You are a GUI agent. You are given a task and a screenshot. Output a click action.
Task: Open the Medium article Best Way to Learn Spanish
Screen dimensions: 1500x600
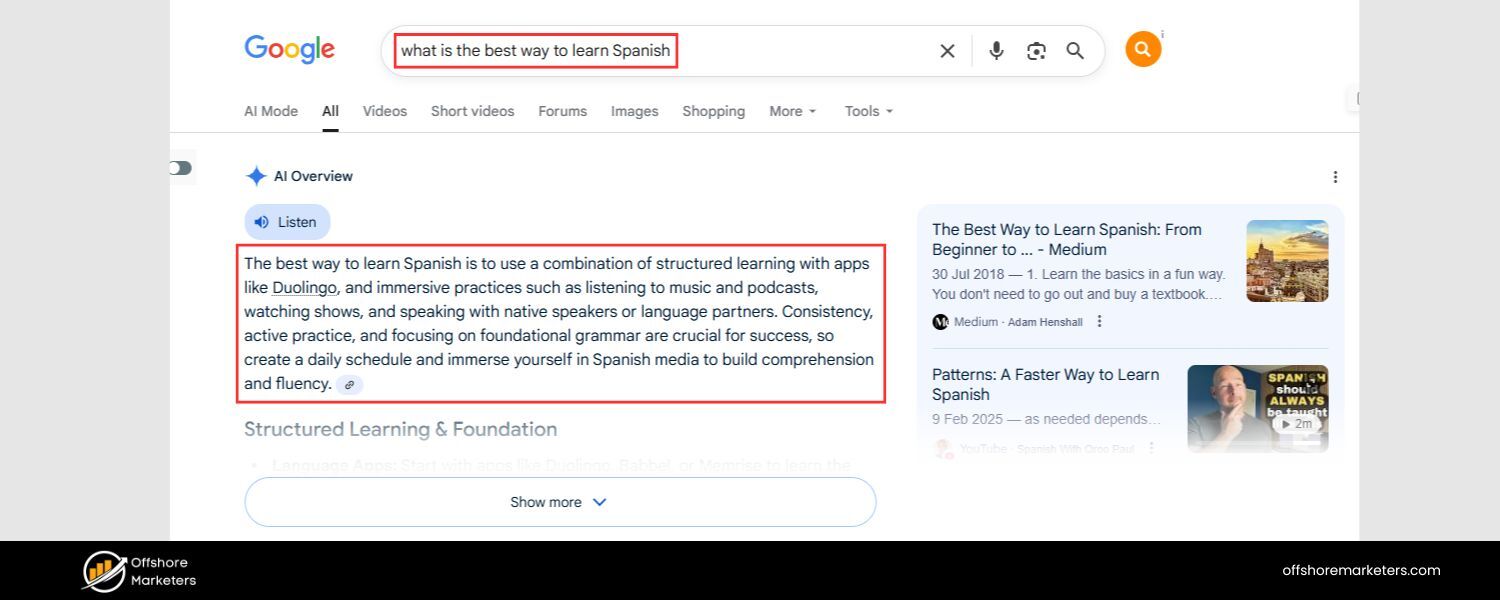[x=1066, y=239]
